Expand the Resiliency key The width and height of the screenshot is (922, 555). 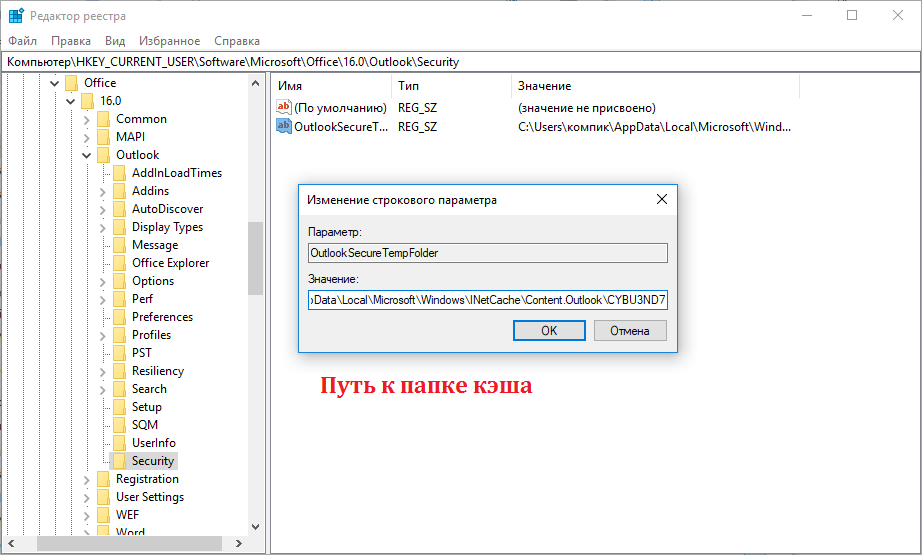pyautogui.click(x=102, y=372)
